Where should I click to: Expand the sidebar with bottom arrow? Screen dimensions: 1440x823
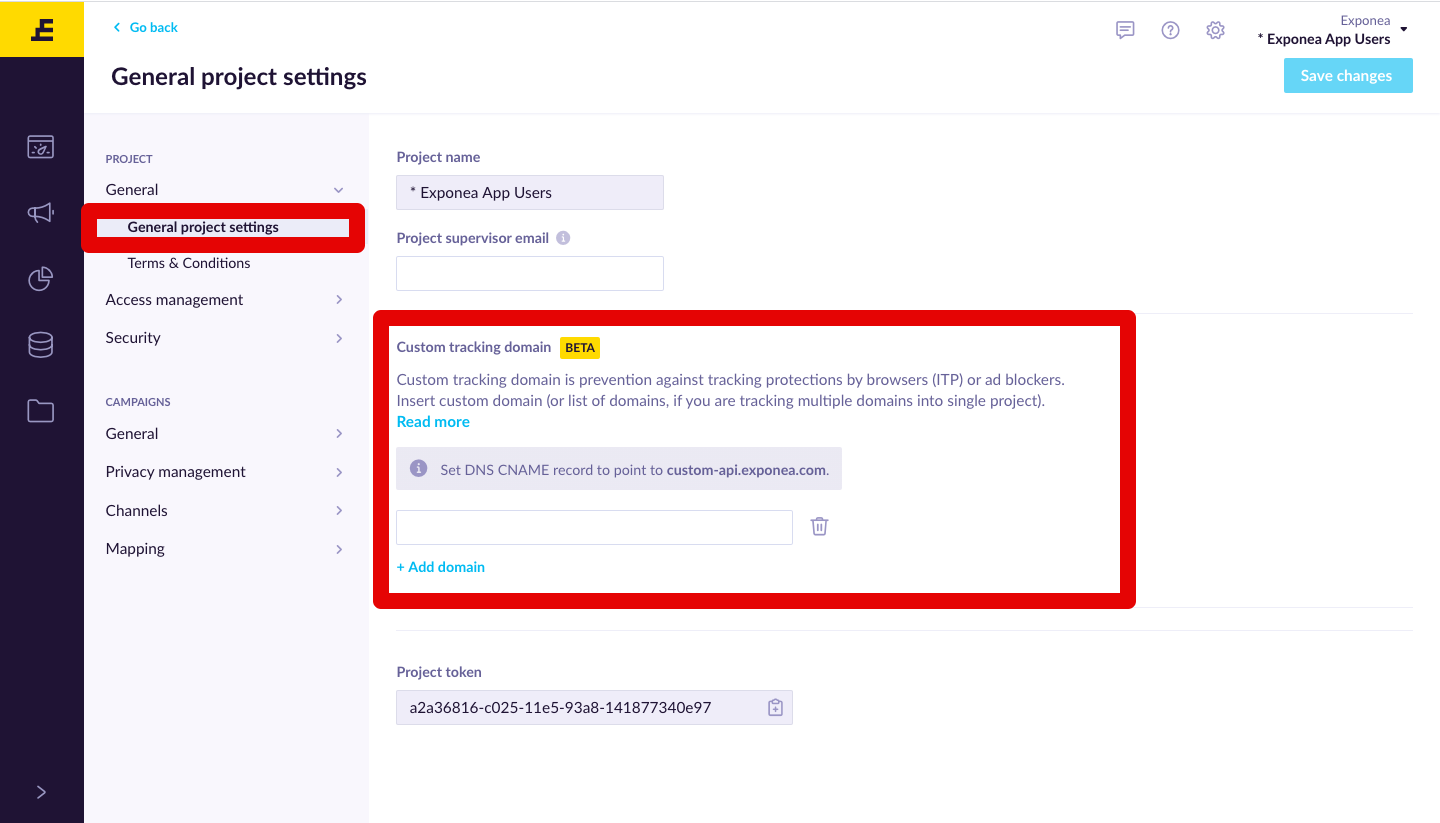(41, 792)
